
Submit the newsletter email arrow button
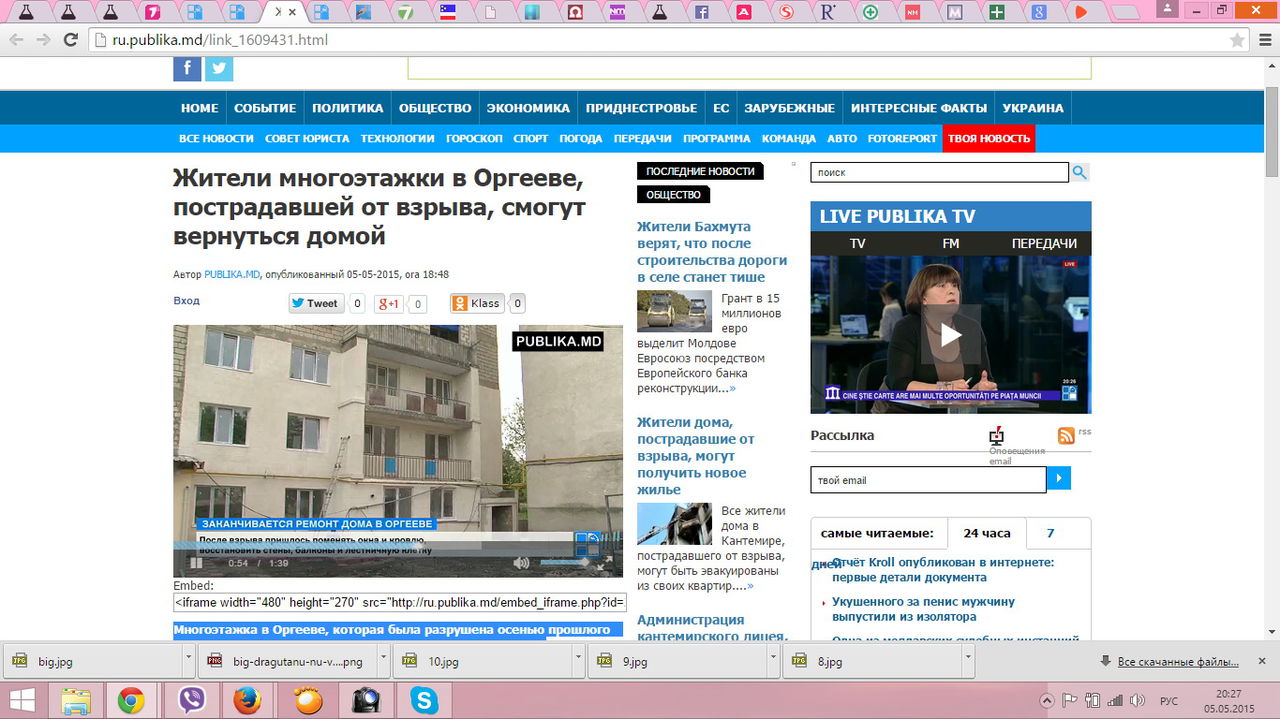[1059, 480]
